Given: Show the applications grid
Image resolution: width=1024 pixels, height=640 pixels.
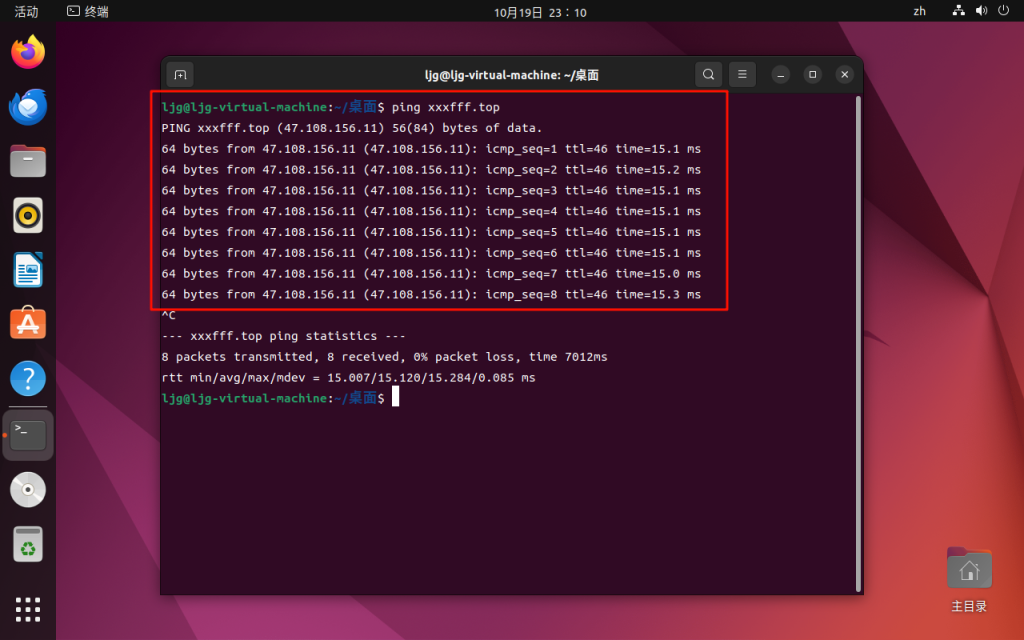Looking at the screenshot, I should 28,608.
